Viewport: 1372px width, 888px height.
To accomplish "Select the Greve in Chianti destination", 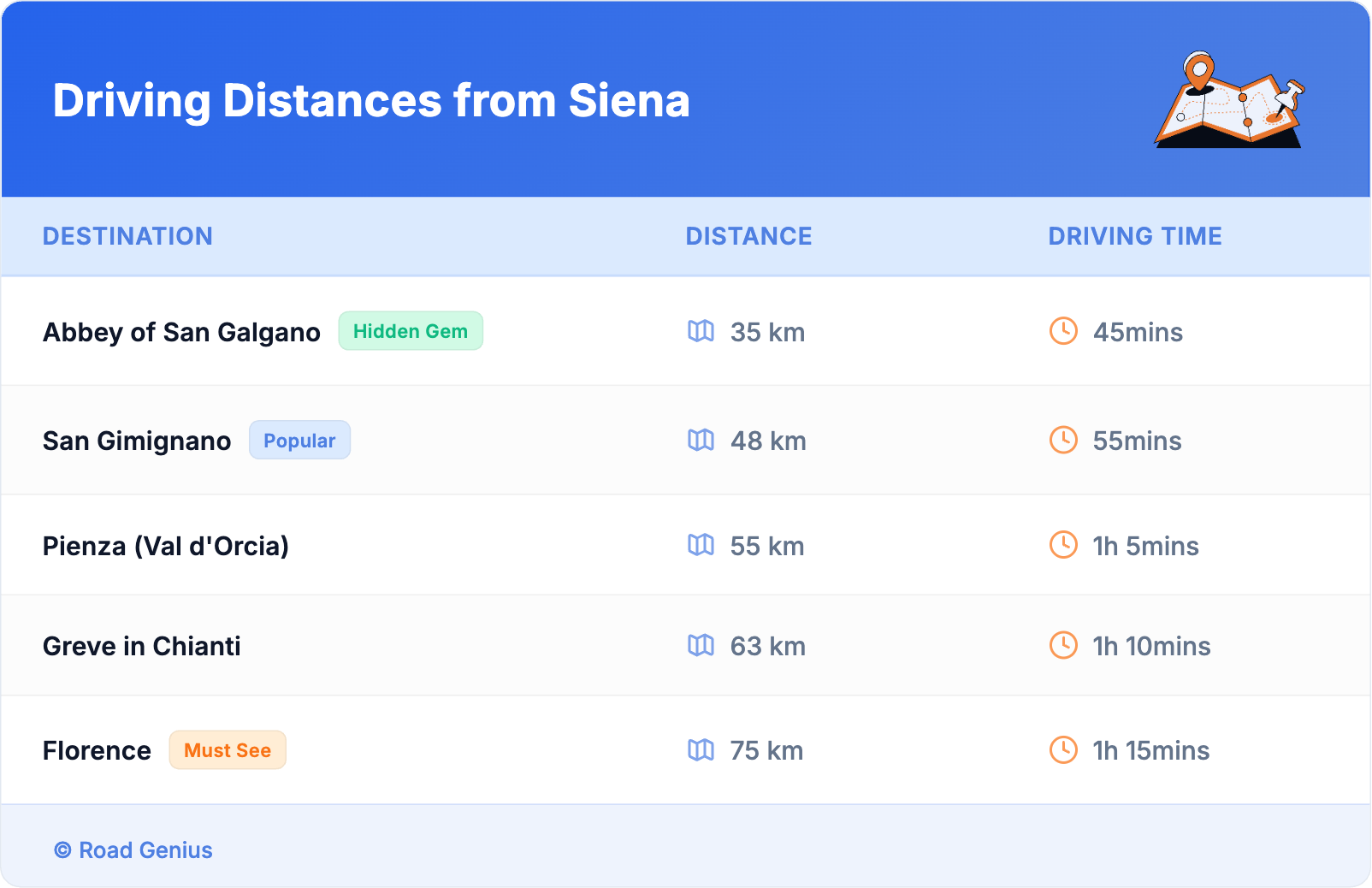I will pyautogui.click(x=142, y=646).
